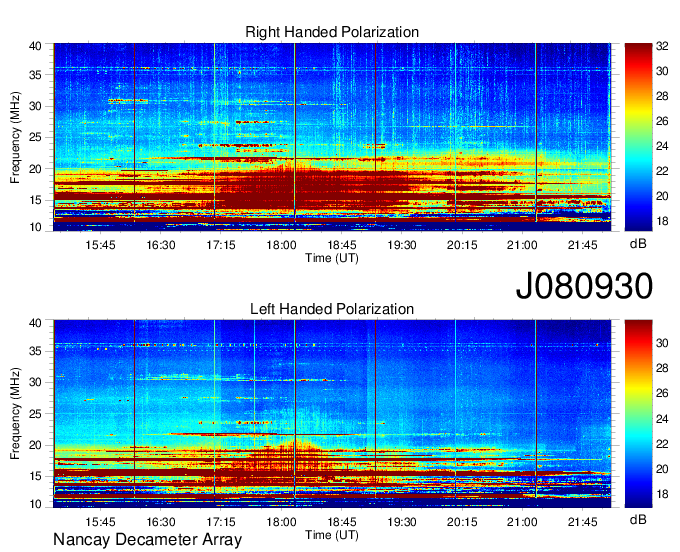Viewport: 680px width, 552px height.
Task: Click the 30 dB label on the bottom colorbar
Action: pos(662,343)
